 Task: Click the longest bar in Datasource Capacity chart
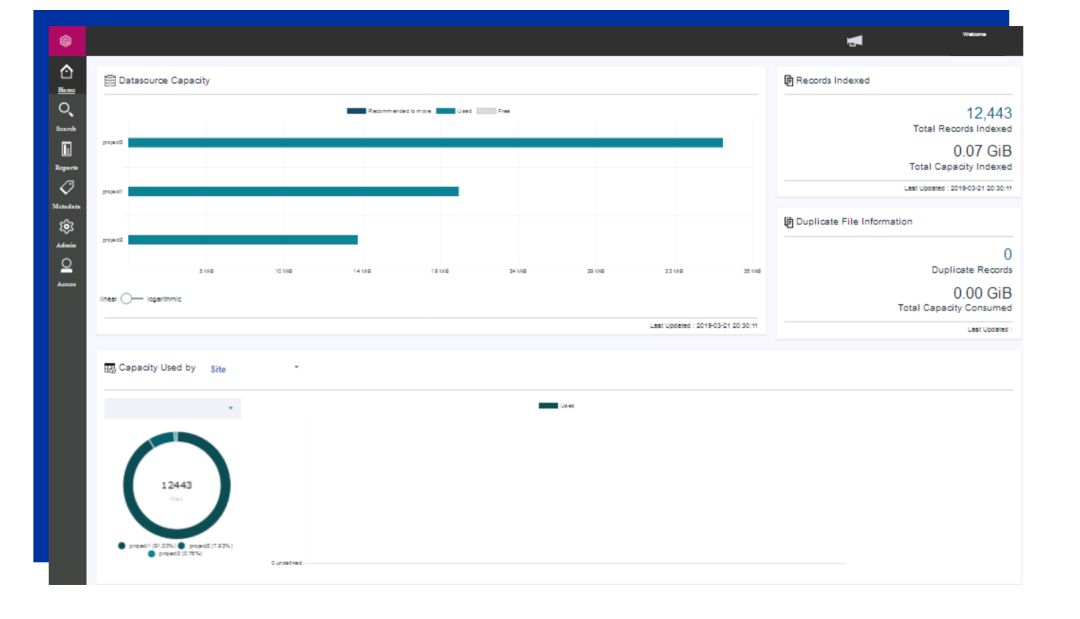(425, 143)
